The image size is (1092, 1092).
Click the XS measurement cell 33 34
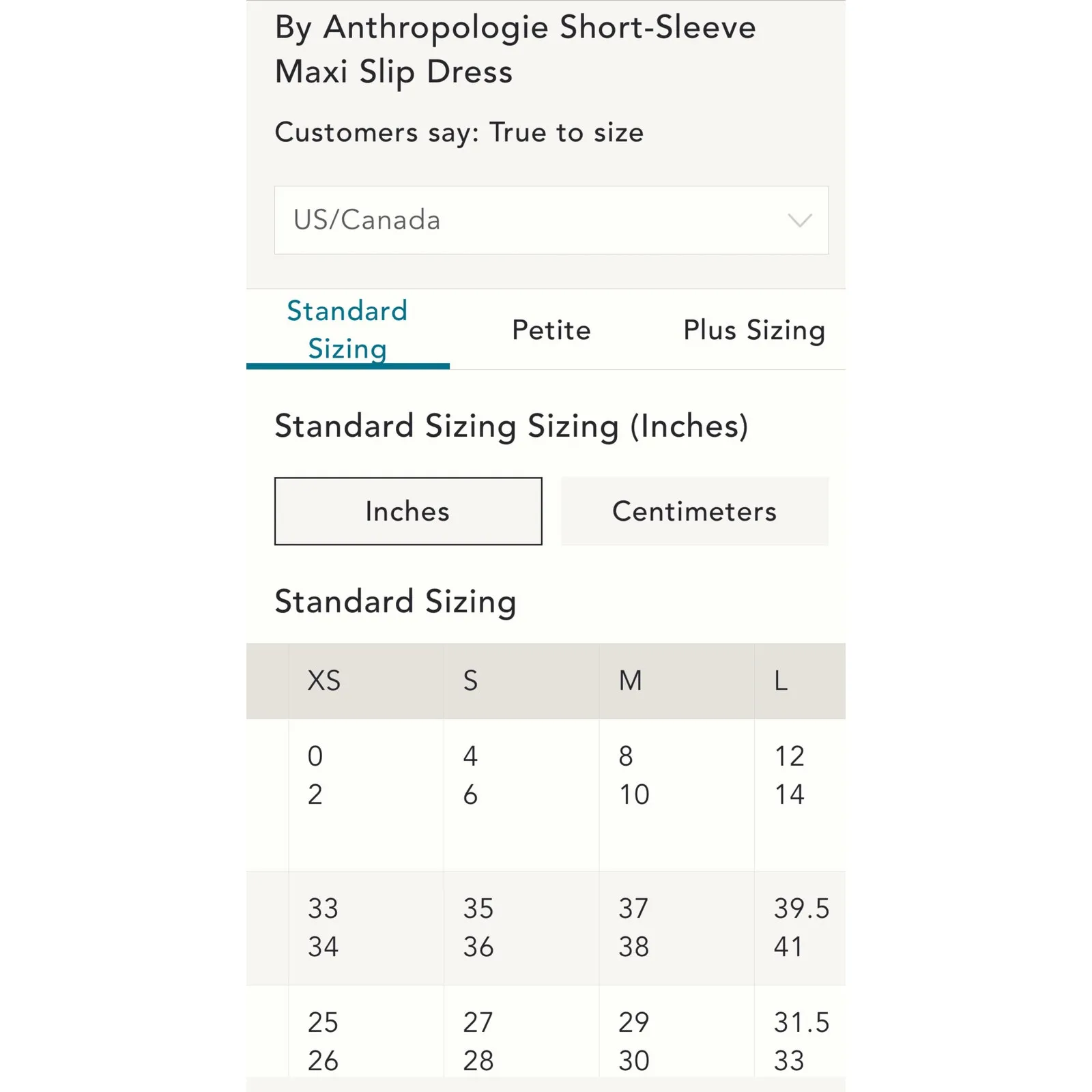[x=323, y=928]
